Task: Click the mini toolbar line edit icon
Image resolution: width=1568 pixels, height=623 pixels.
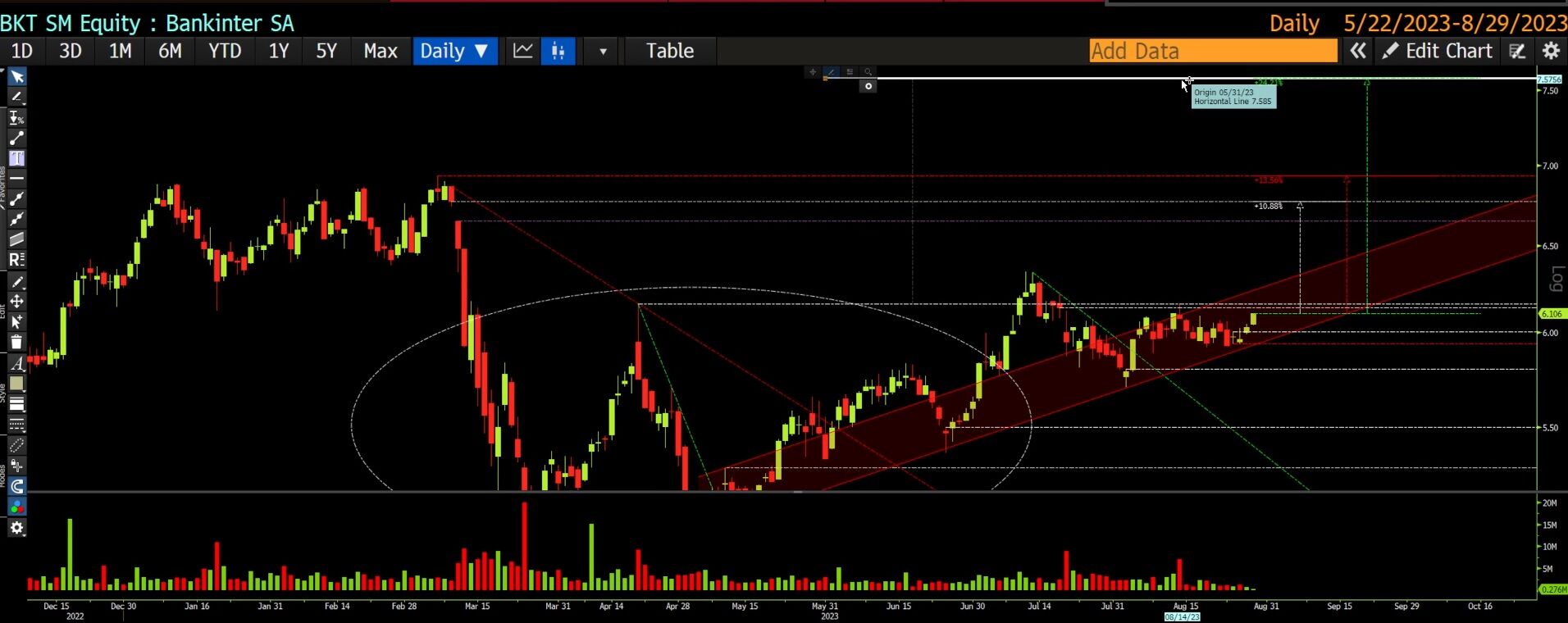Action: coord(831,72)
